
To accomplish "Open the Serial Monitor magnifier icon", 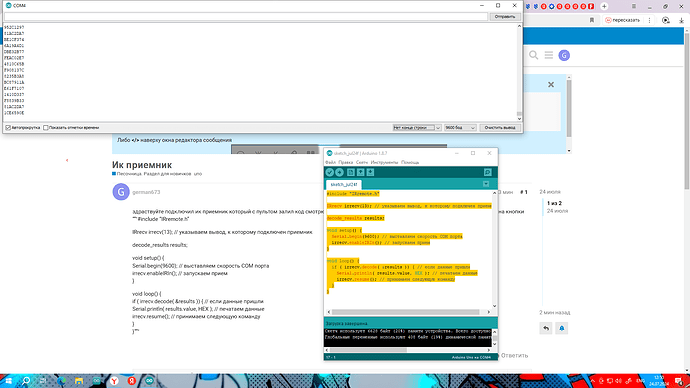I will click(x=488, y=172).
